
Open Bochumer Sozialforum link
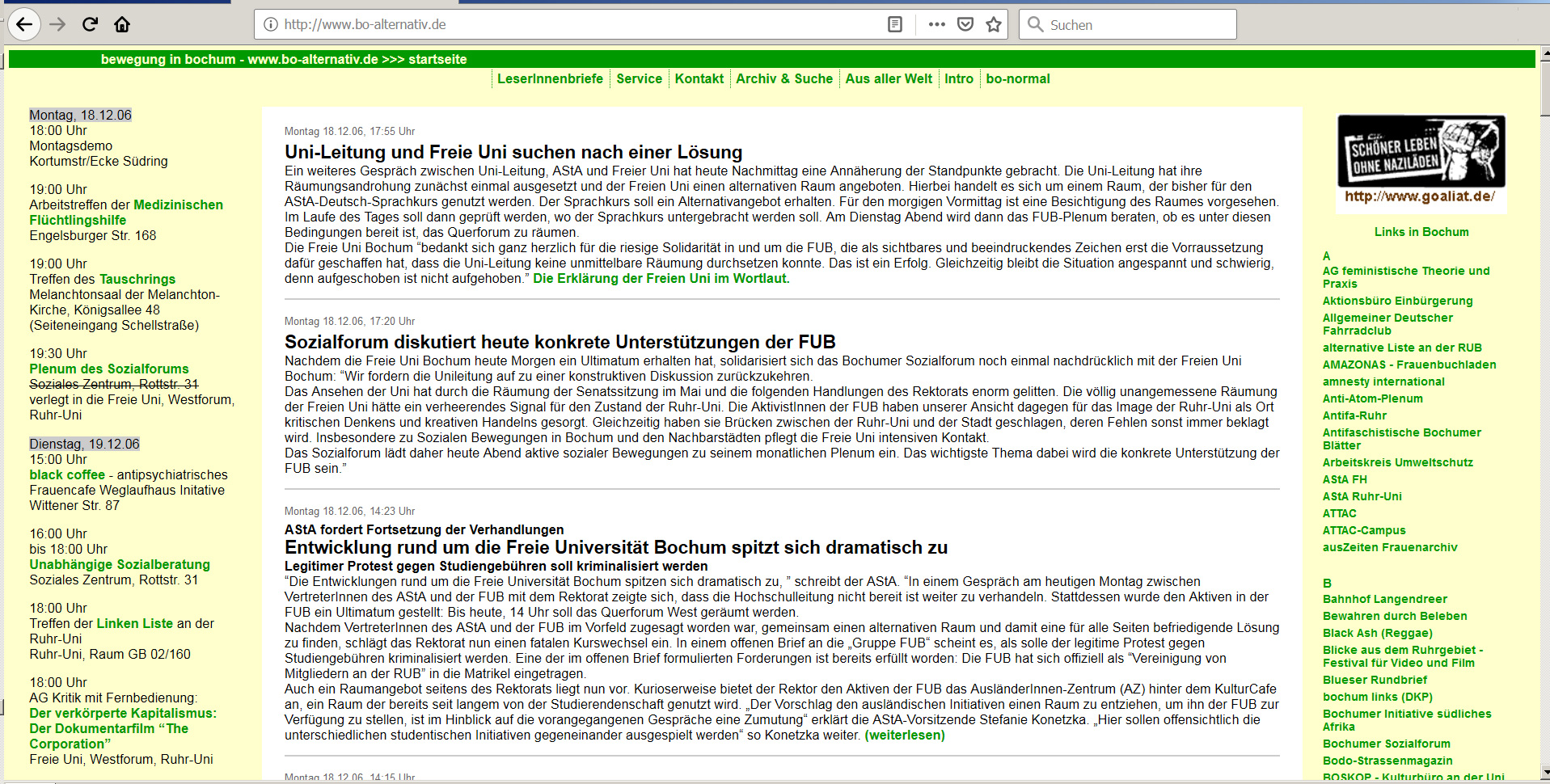[x=1387, y=744]
